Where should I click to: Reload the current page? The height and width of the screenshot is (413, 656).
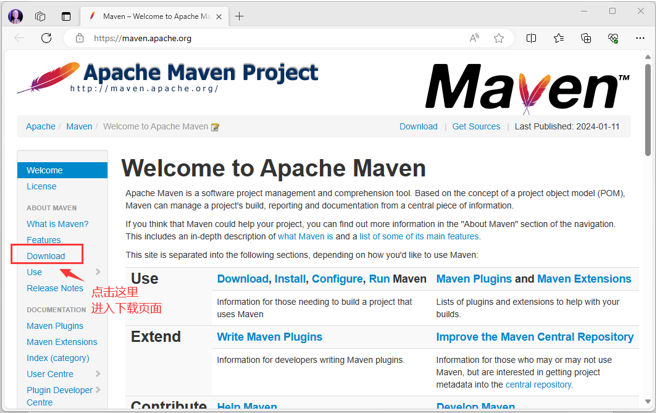point(46,38)
